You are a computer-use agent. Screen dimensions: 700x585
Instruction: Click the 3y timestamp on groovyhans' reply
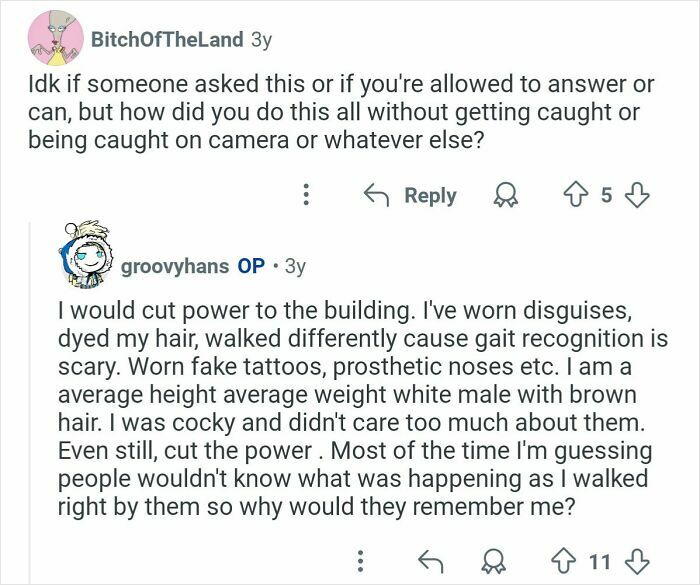(x=295, y=267)
